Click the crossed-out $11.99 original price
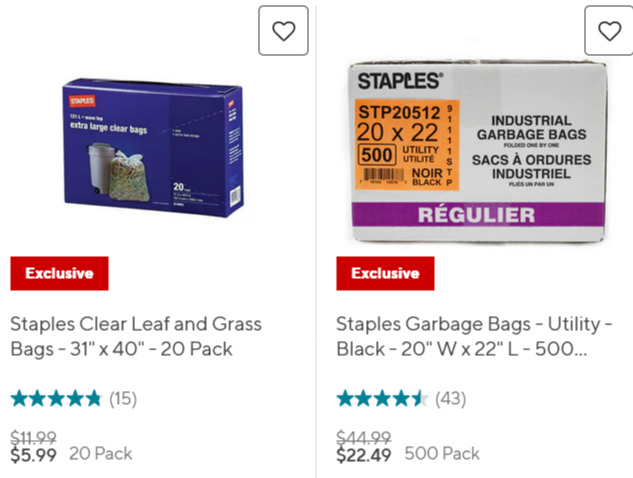The image size is (633, 478). [34, 437]
